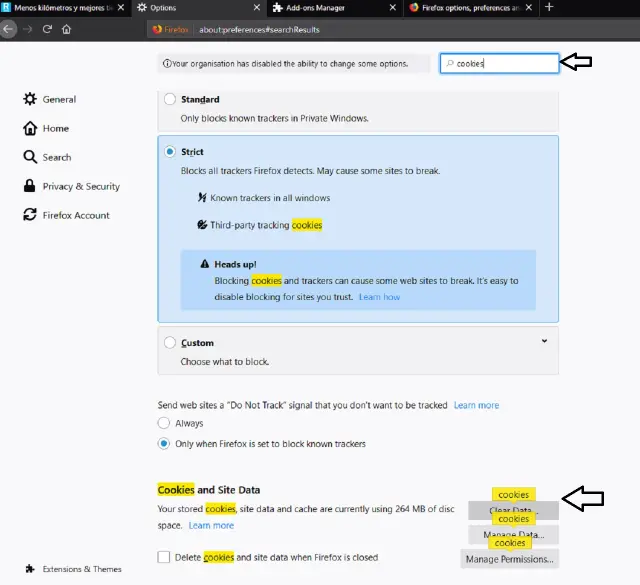Screen dimensions: 640x585
Task: Click the Cookies and Site Data heading
Action: (209, 489)
